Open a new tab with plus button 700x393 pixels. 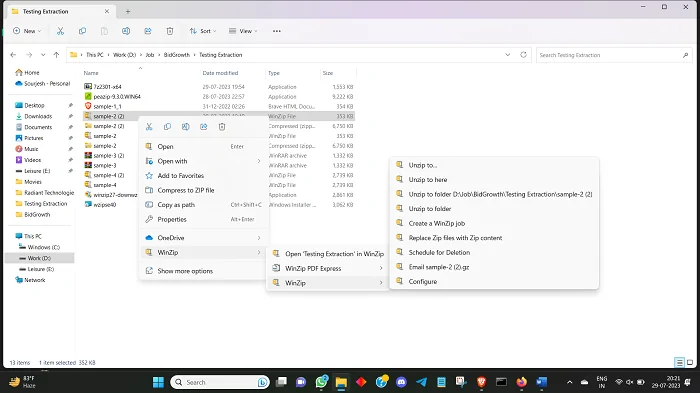click(x=128, y=12)
